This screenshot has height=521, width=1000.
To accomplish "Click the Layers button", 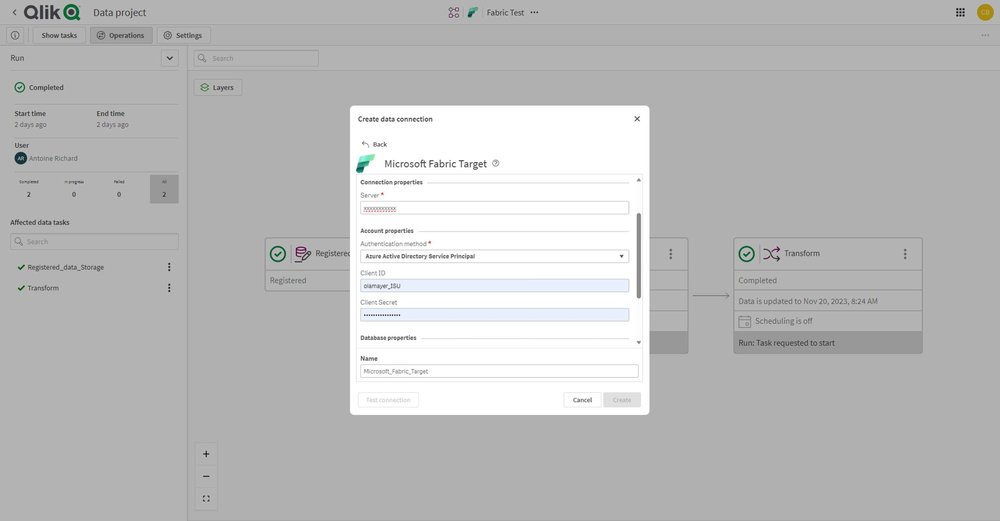I will [217, 87].
